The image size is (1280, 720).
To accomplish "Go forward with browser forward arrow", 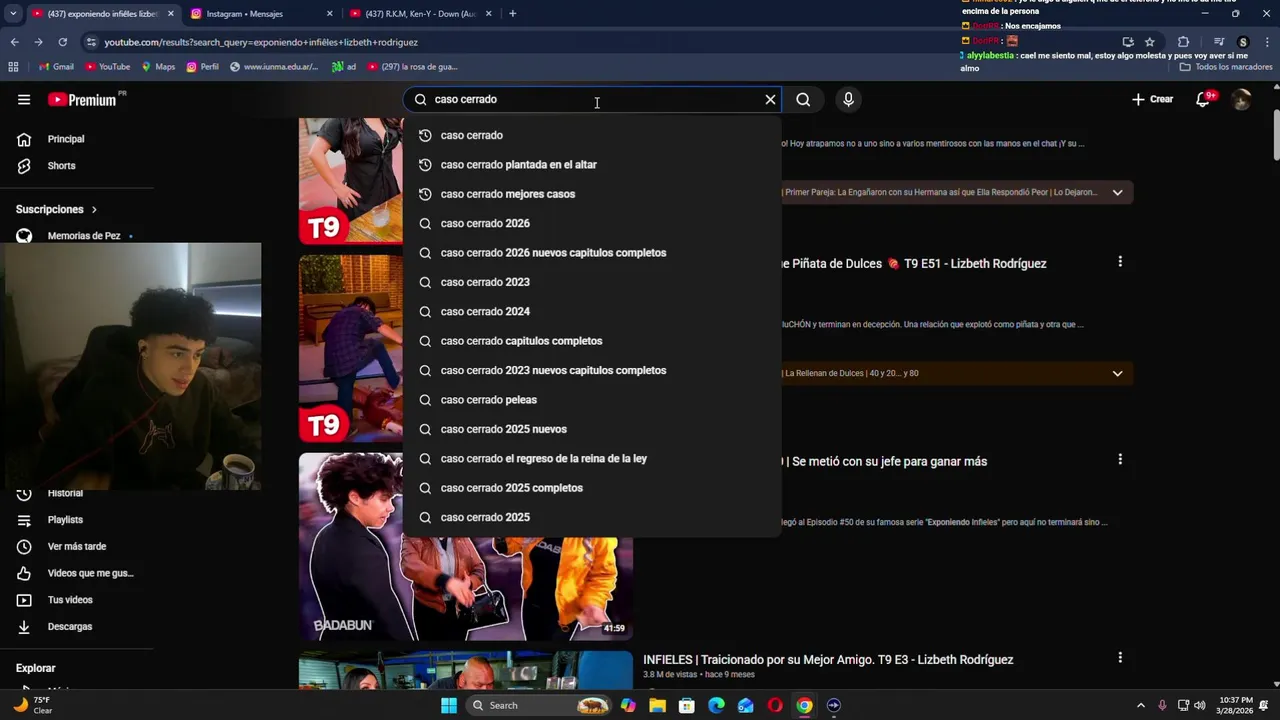I will click(38, 42).
